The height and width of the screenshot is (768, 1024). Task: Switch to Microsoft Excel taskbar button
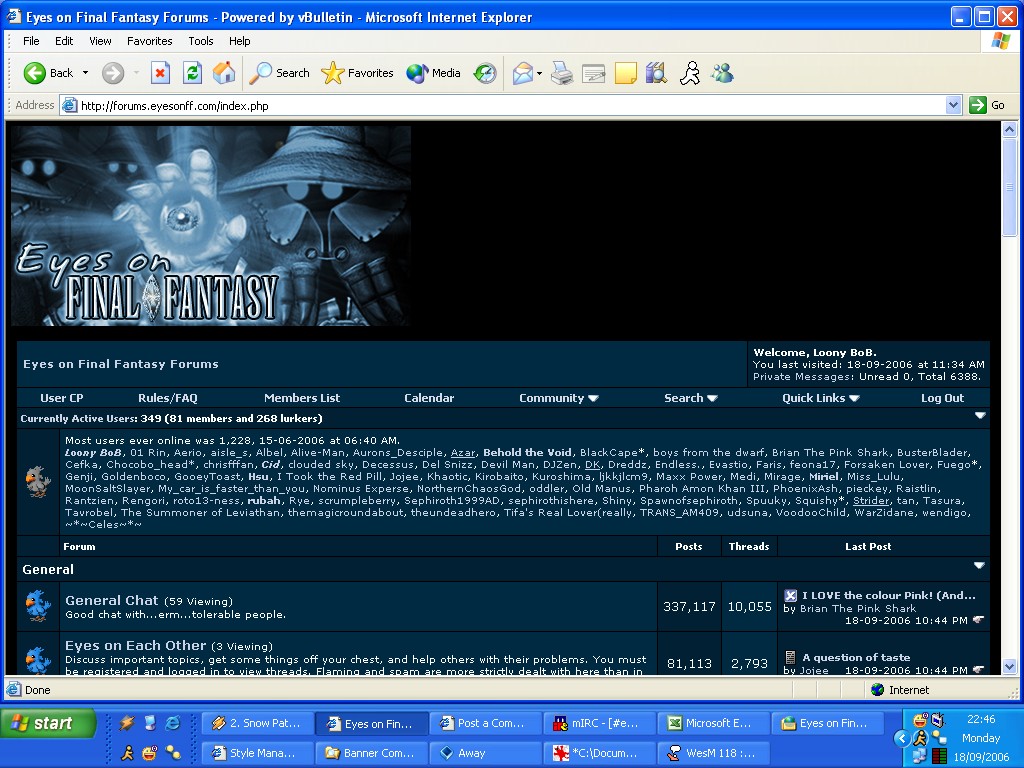click(714, 724)
